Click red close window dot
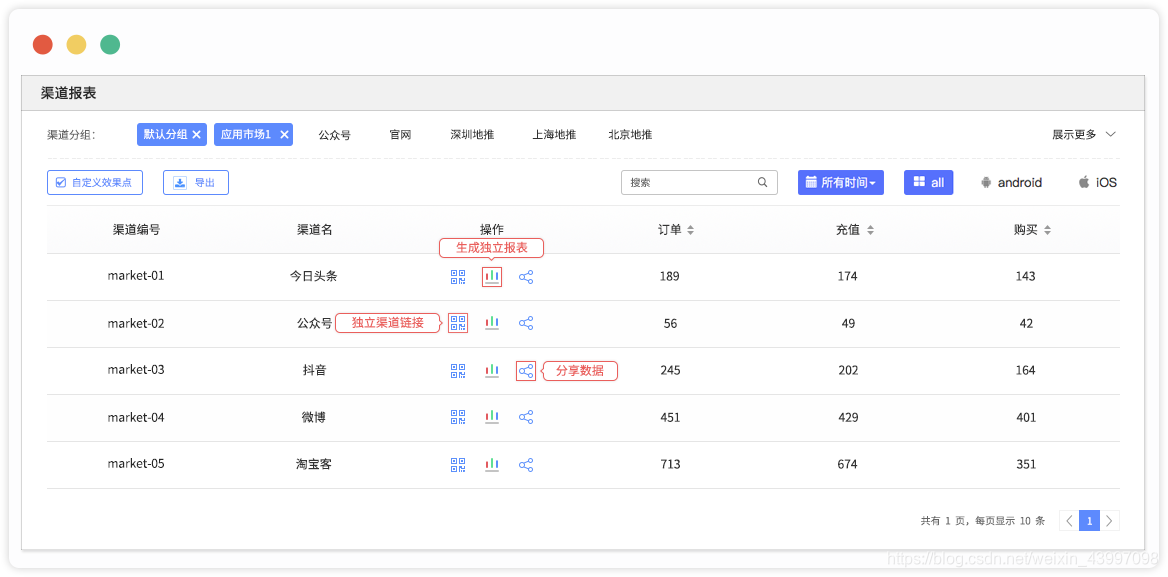 point(42,45)
